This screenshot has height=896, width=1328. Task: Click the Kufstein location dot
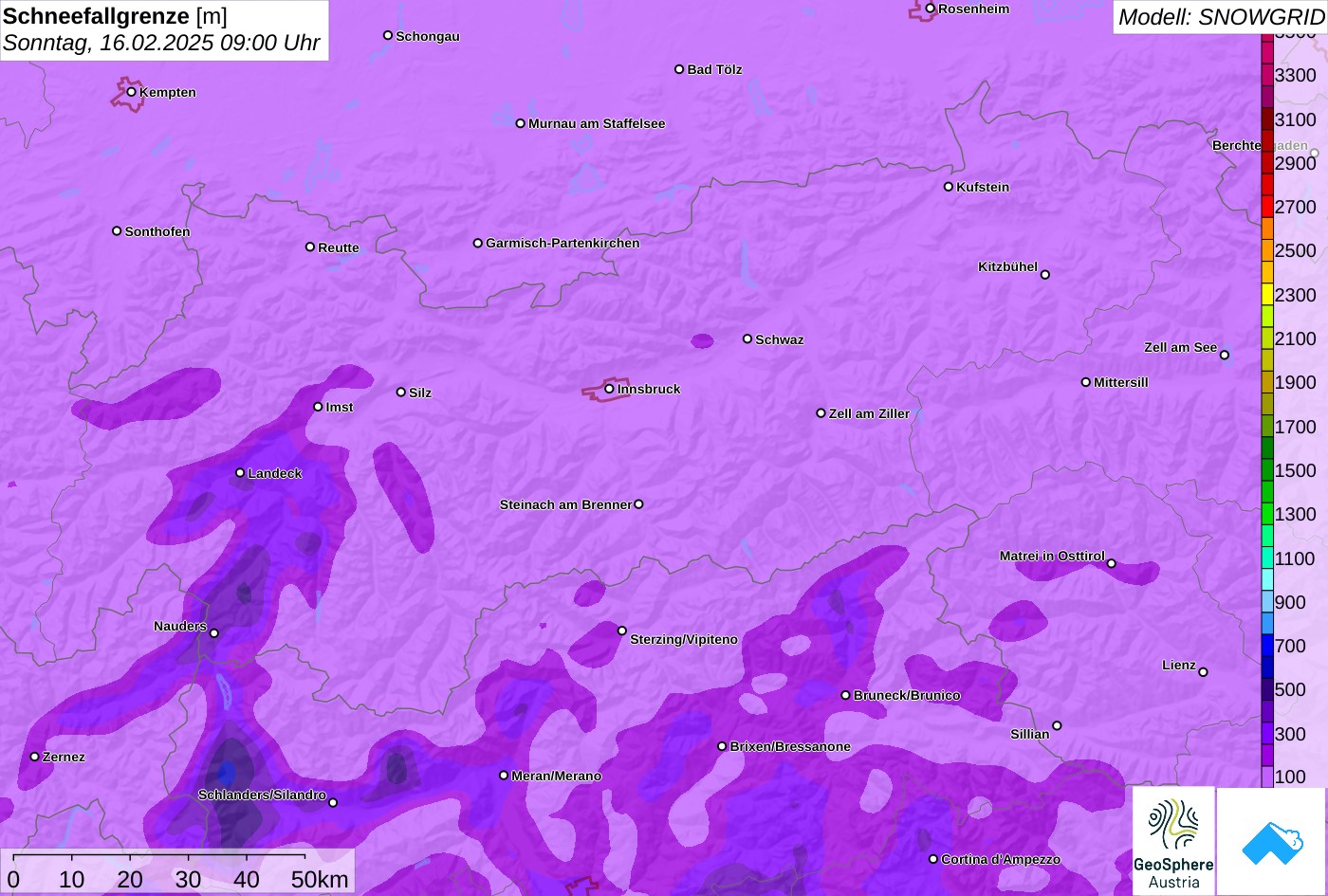[x=949, y=187]
